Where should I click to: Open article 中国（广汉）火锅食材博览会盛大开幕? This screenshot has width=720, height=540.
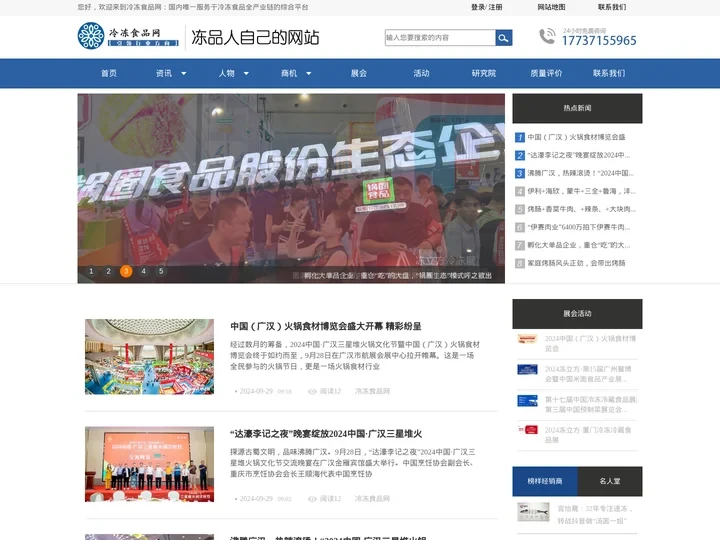pyautogui.click(x=326, y=326)
